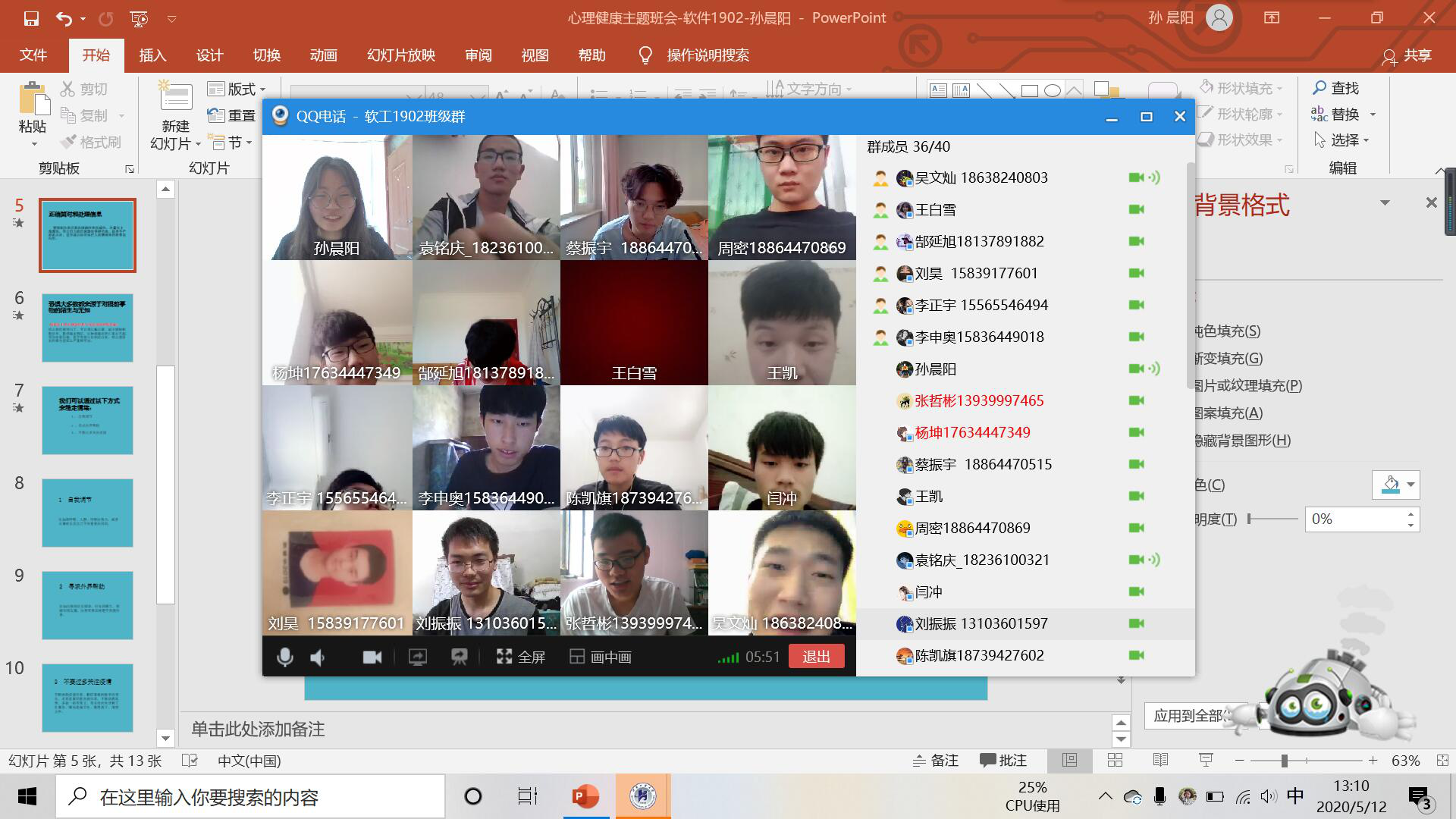Save the presentation with the save icon

click(x=31, y=18)
